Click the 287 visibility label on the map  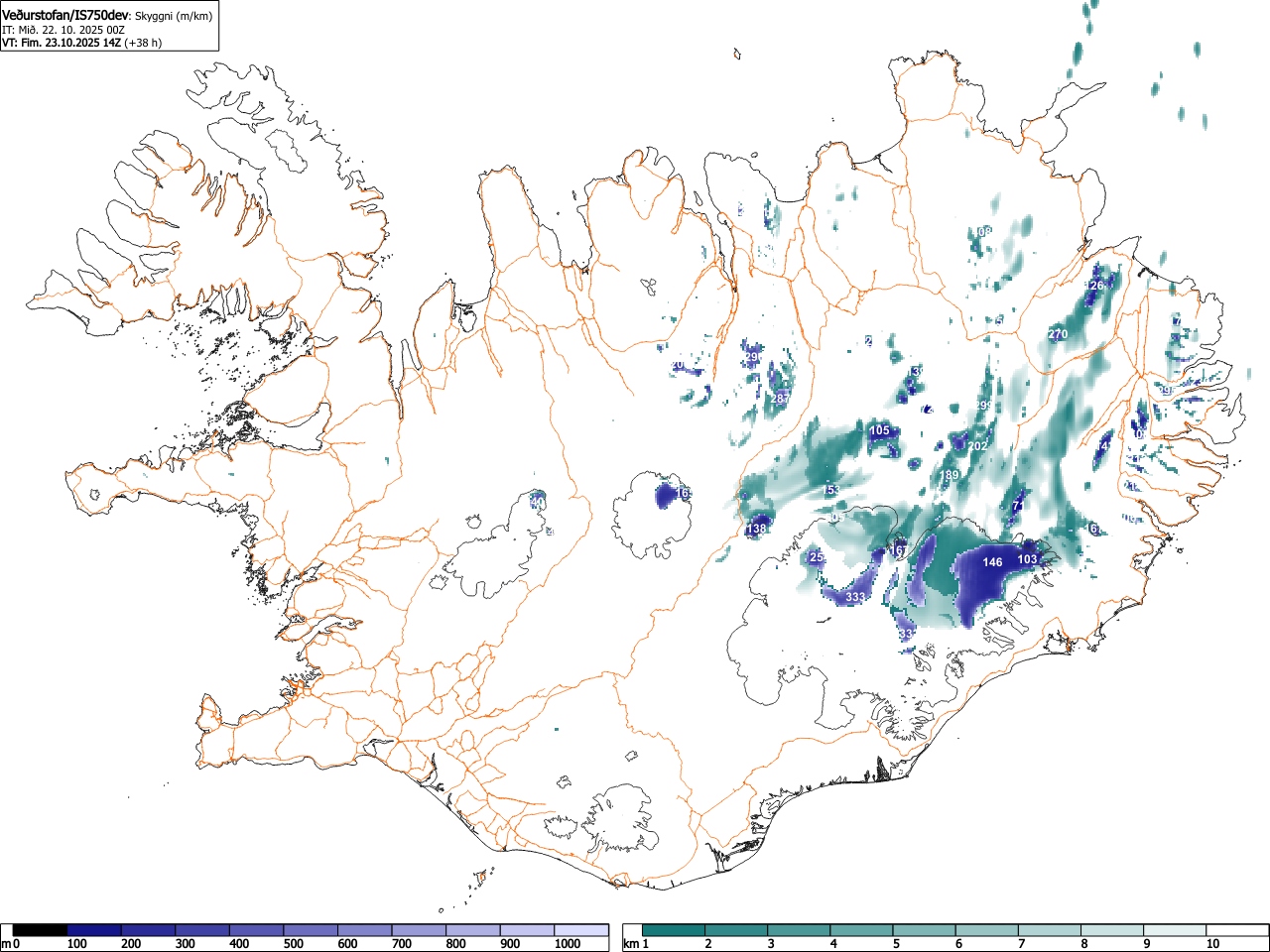click(x=782, y=399)
